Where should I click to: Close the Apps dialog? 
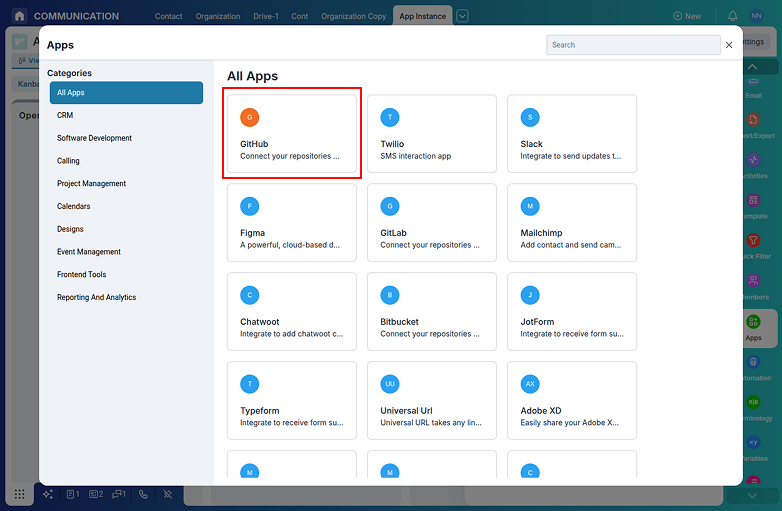pyautogui.click(x=729, y=45)
